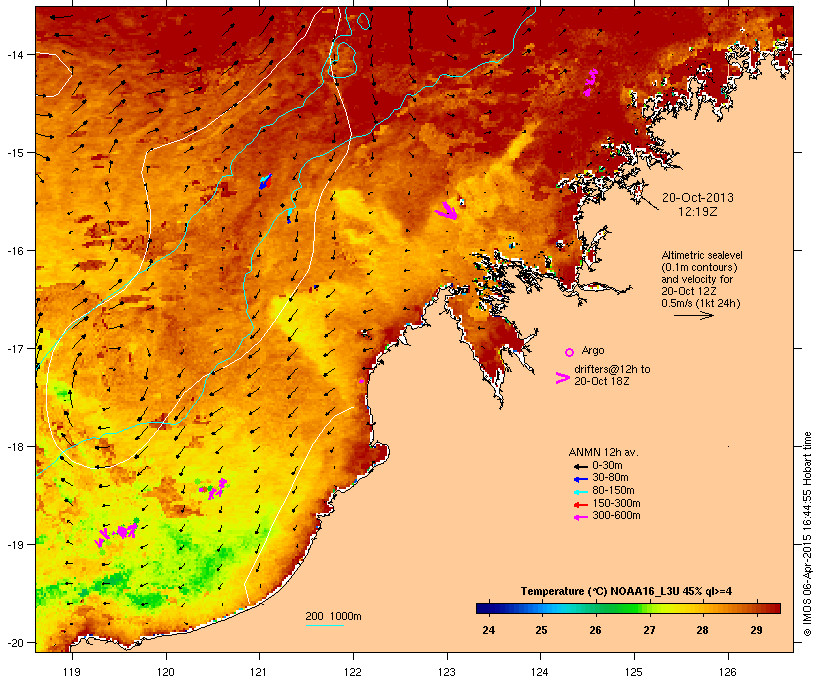Click the temperature color bar
The image size is (820, 680).
point(628,608)
